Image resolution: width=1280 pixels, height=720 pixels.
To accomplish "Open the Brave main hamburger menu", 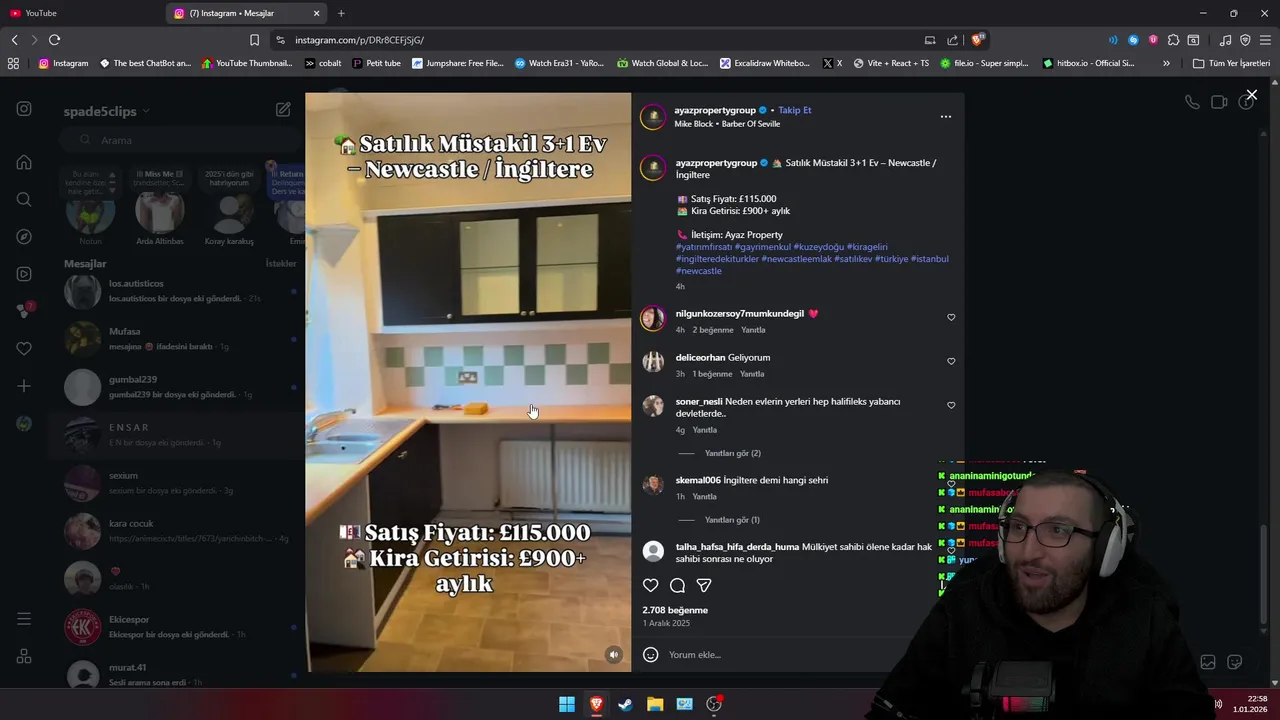I will point(1265,40).
